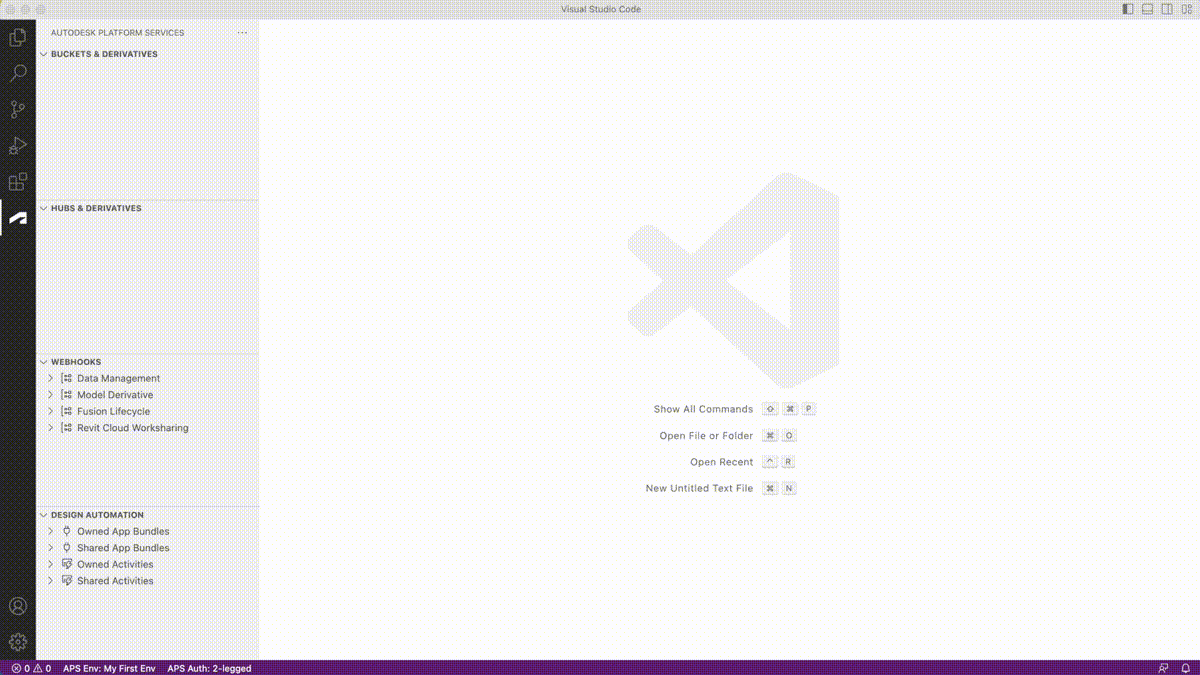Toggle the primary side bar
Screen dimensions: 1200x675
pyautogui.click(x=1128, y=9)
